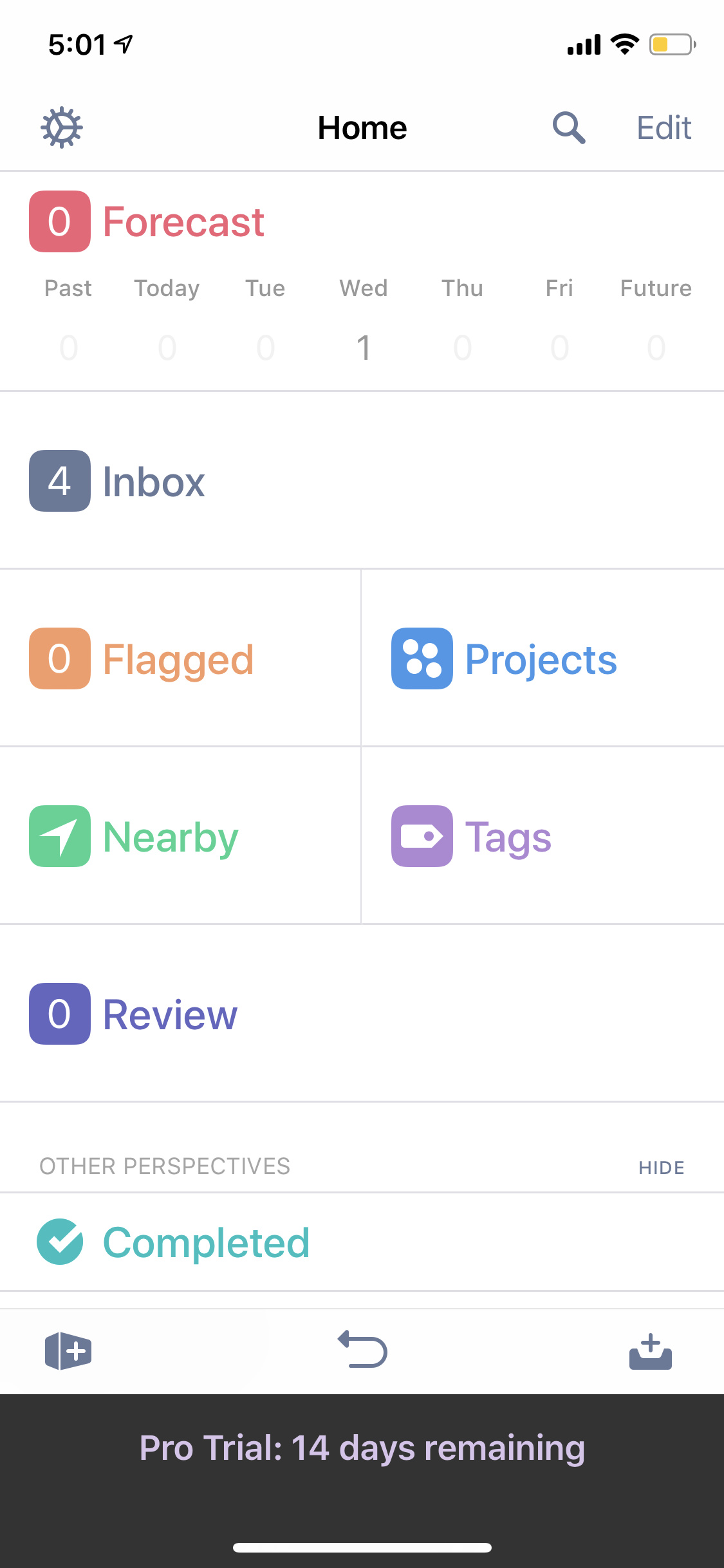Tap the new perspective plus icon

click(68, 1351)
